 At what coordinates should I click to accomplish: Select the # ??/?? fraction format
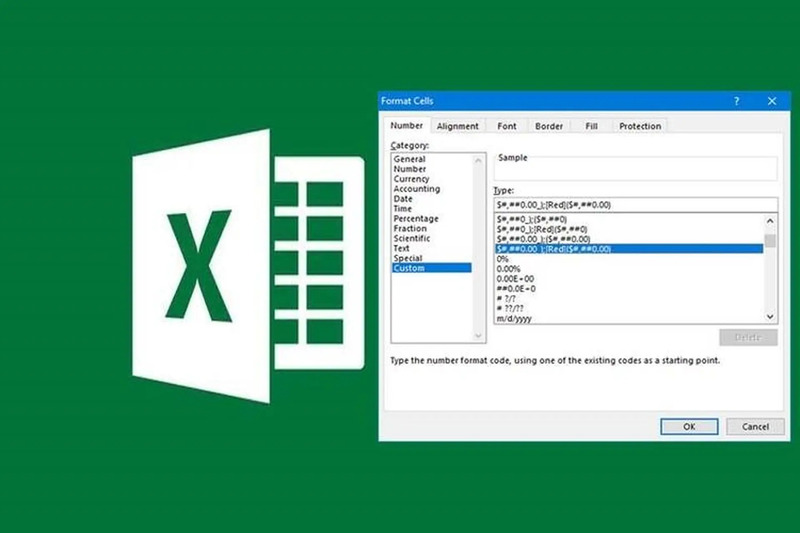pyautogui.click(x=629, y=309)
